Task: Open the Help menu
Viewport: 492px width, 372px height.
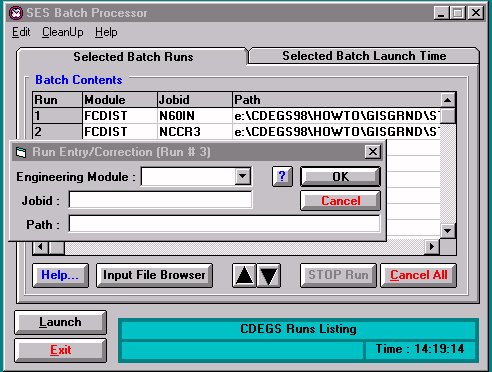Action: tap(106, 32)
